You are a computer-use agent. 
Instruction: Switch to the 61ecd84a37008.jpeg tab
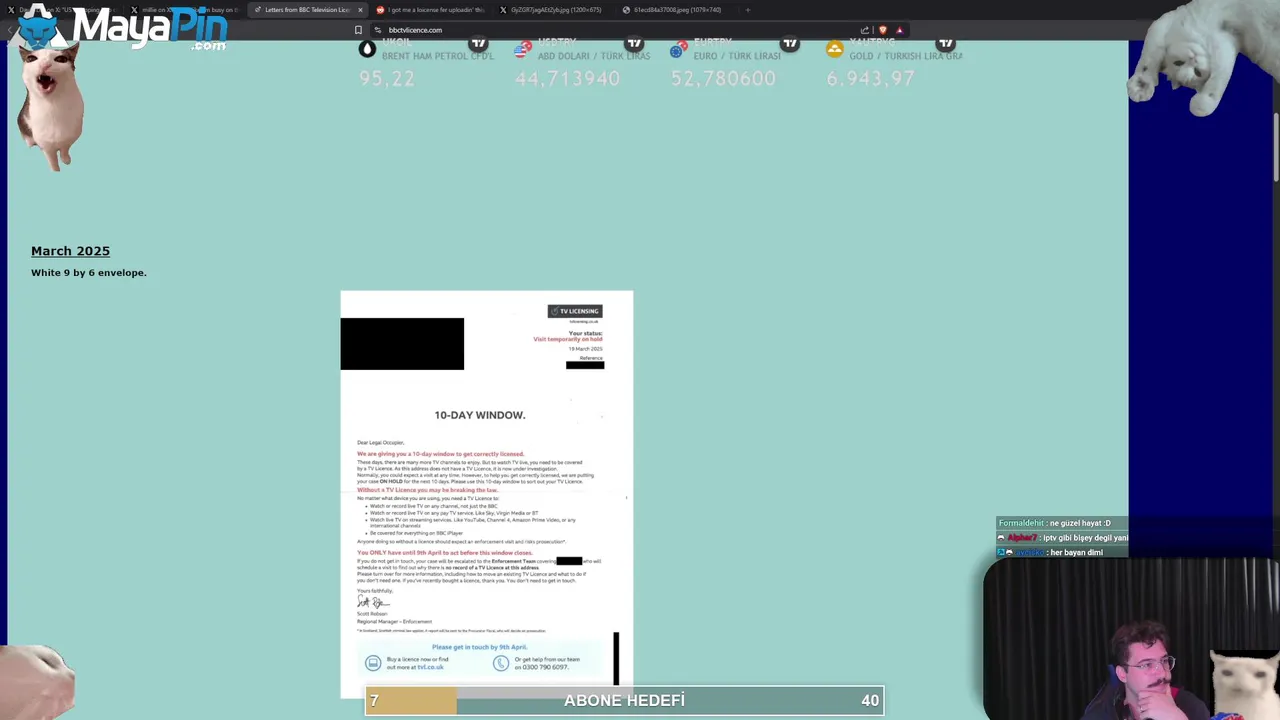click(676, 10)
